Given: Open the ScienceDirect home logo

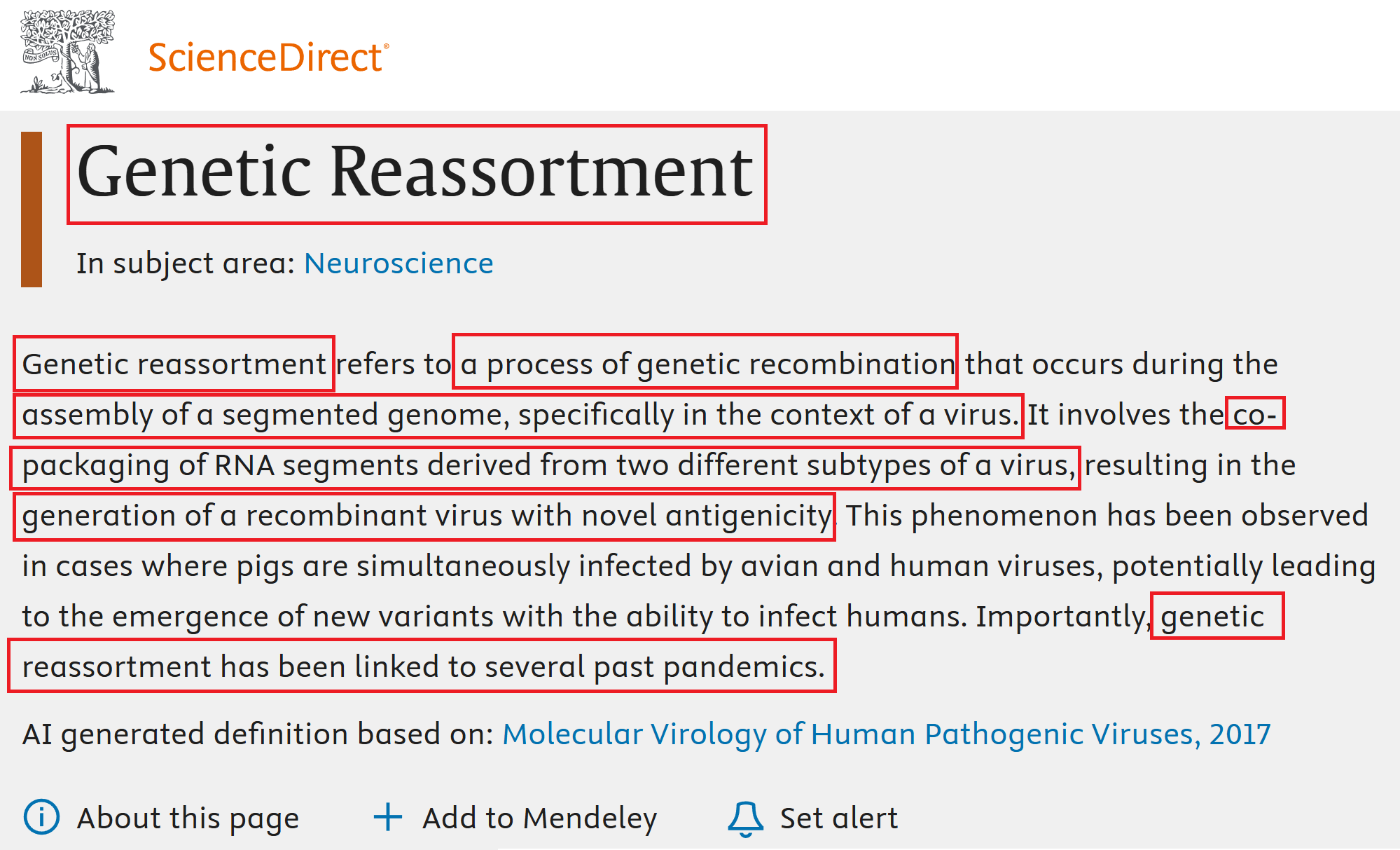Looking at the screenshot, I should (x=268, y=57).
